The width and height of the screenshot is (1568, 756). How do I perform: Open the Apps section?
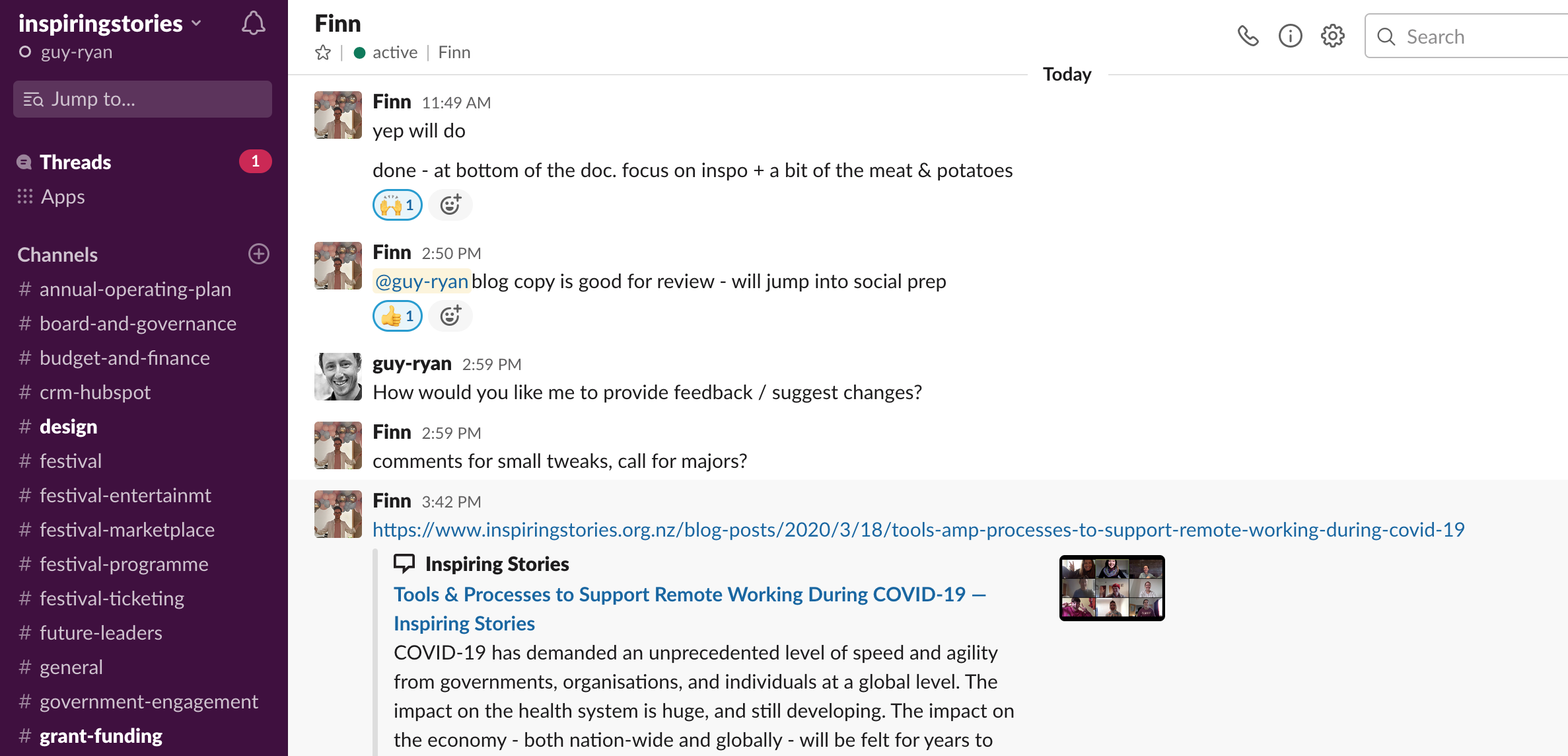click(x=61, y=196)
